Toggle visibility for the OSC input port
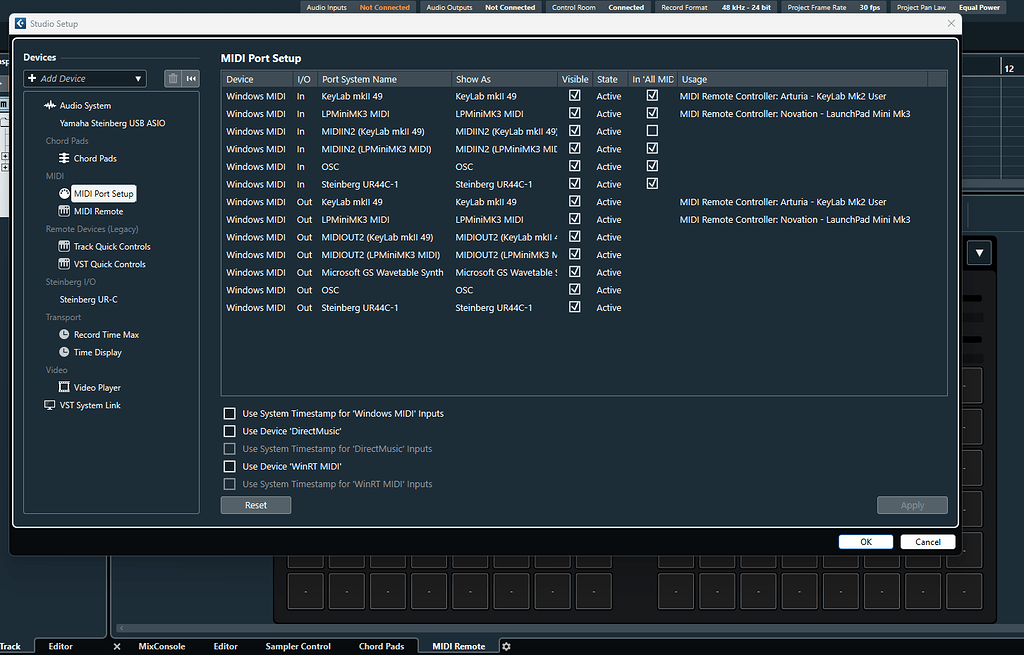This screenshot has width=1024, height=655. (575, 166)
